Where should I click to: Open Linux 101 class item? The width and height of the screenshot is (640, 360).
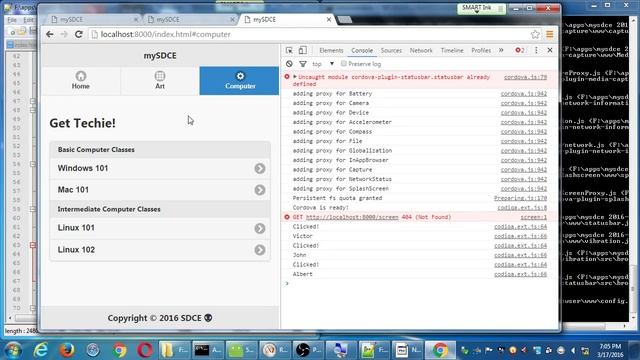160,228
